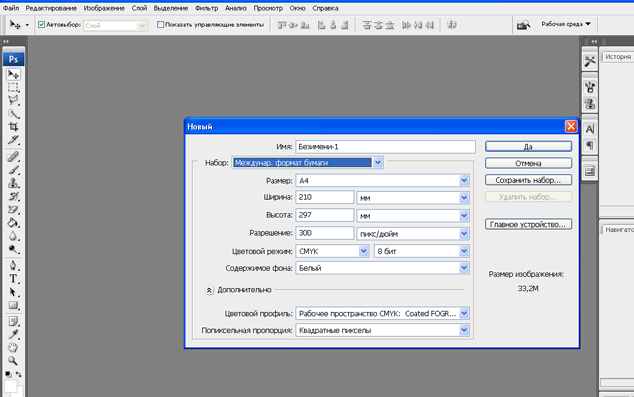This screenshot has height=397, width=634.
Task: Open the Файл menu
Action: (11, 8)
